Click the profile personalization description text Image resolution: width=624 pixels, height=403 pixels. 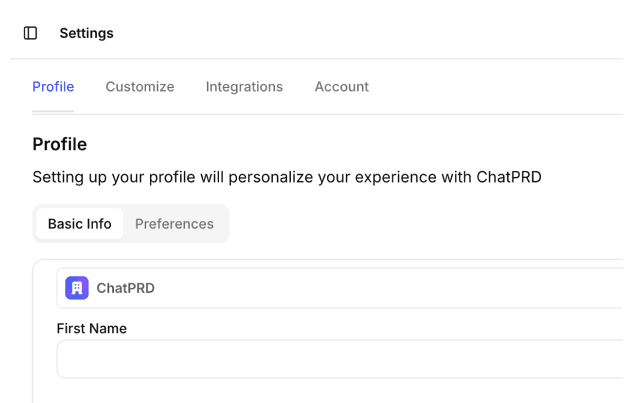point(250,177)
